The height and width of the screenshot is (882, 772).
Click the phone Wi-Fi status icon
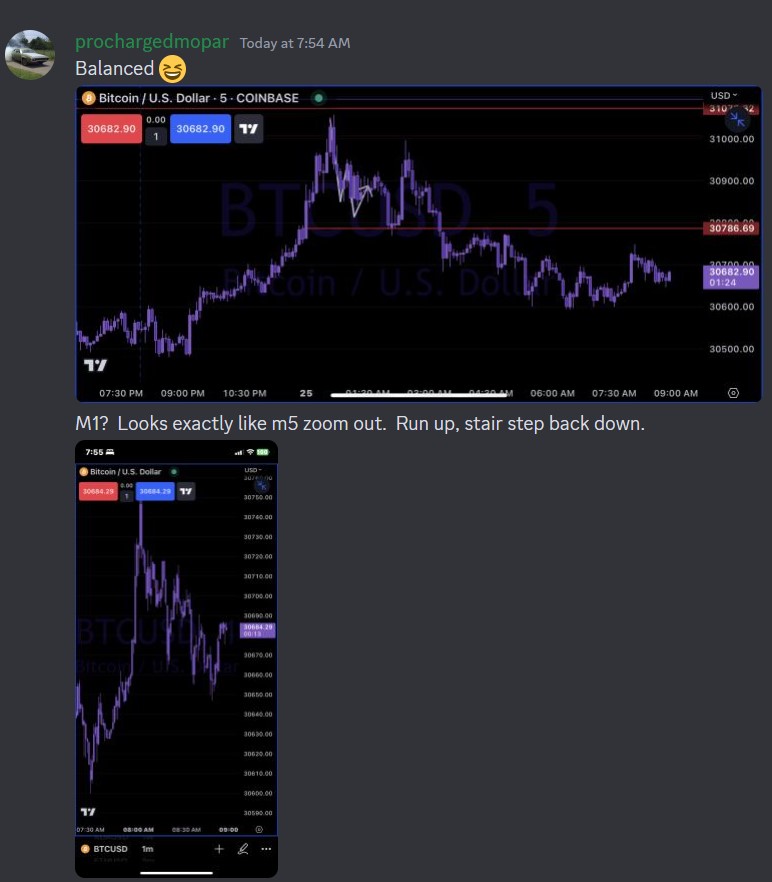(x=250, y=452)
